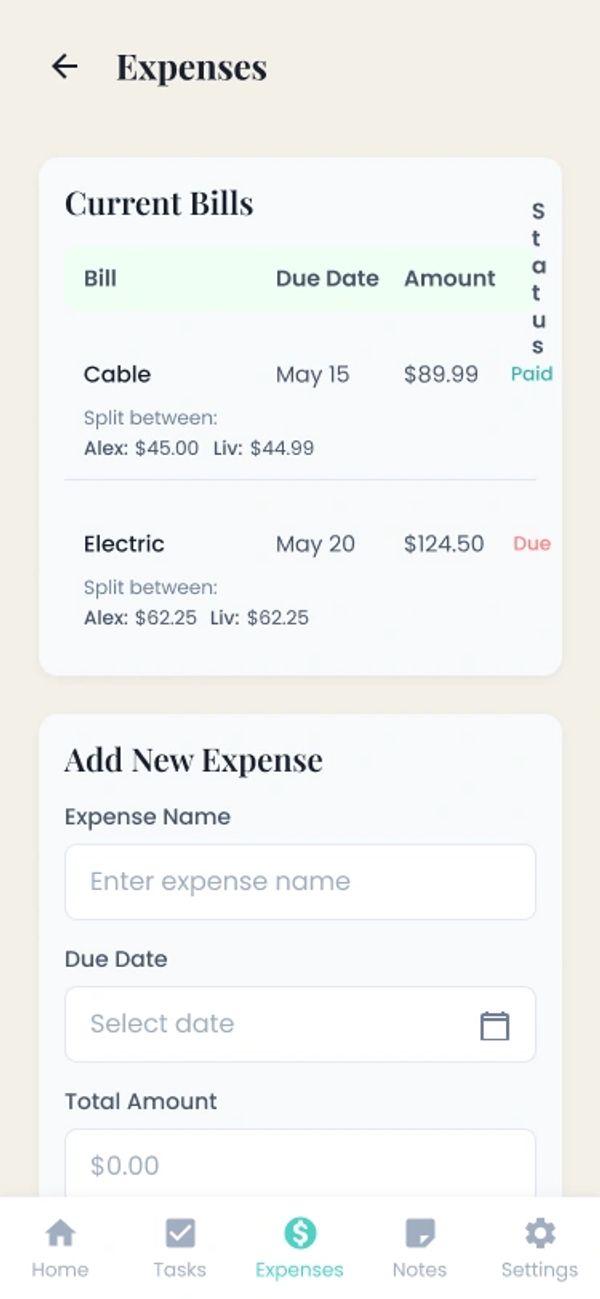Click the Amount column header
Viewport: 600px width, 1299px height.
[449, 278]
